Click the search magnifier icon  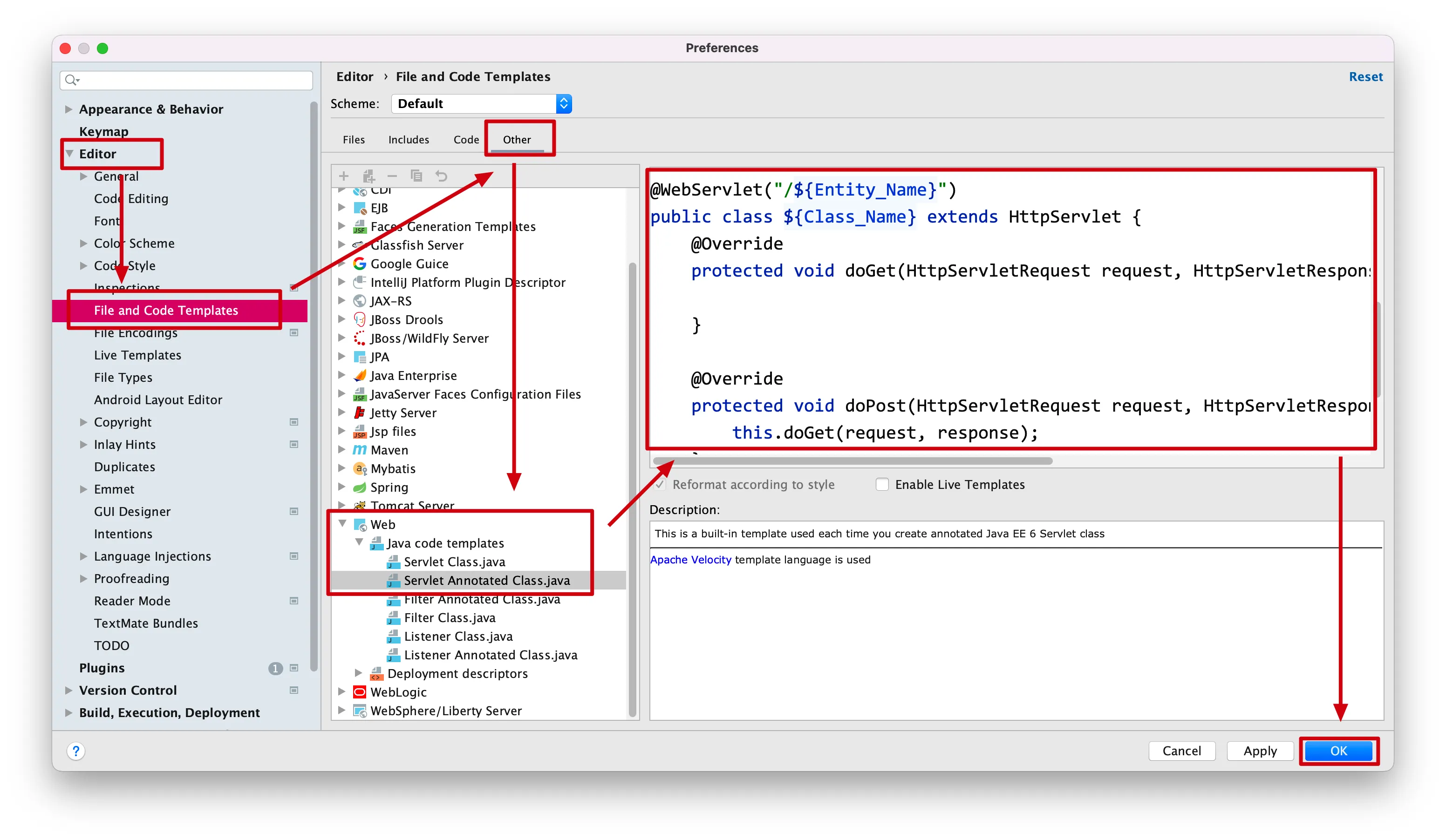tap(71, 80)
